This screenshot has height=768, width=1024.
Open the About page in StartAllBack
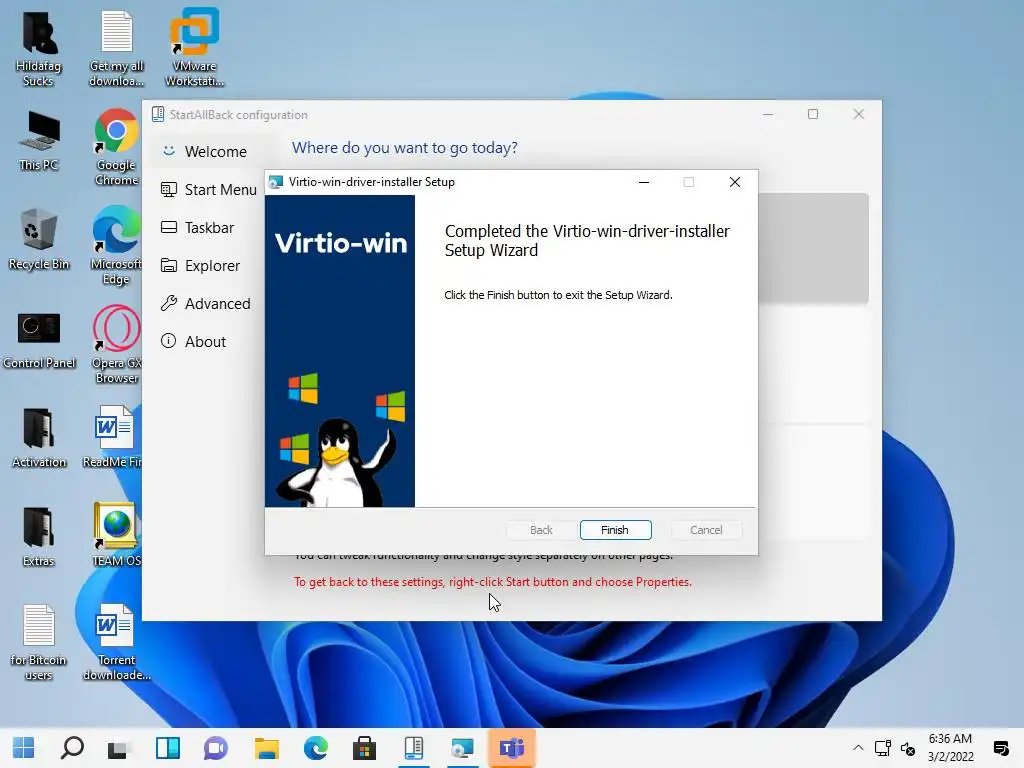(x=193, y=341)
